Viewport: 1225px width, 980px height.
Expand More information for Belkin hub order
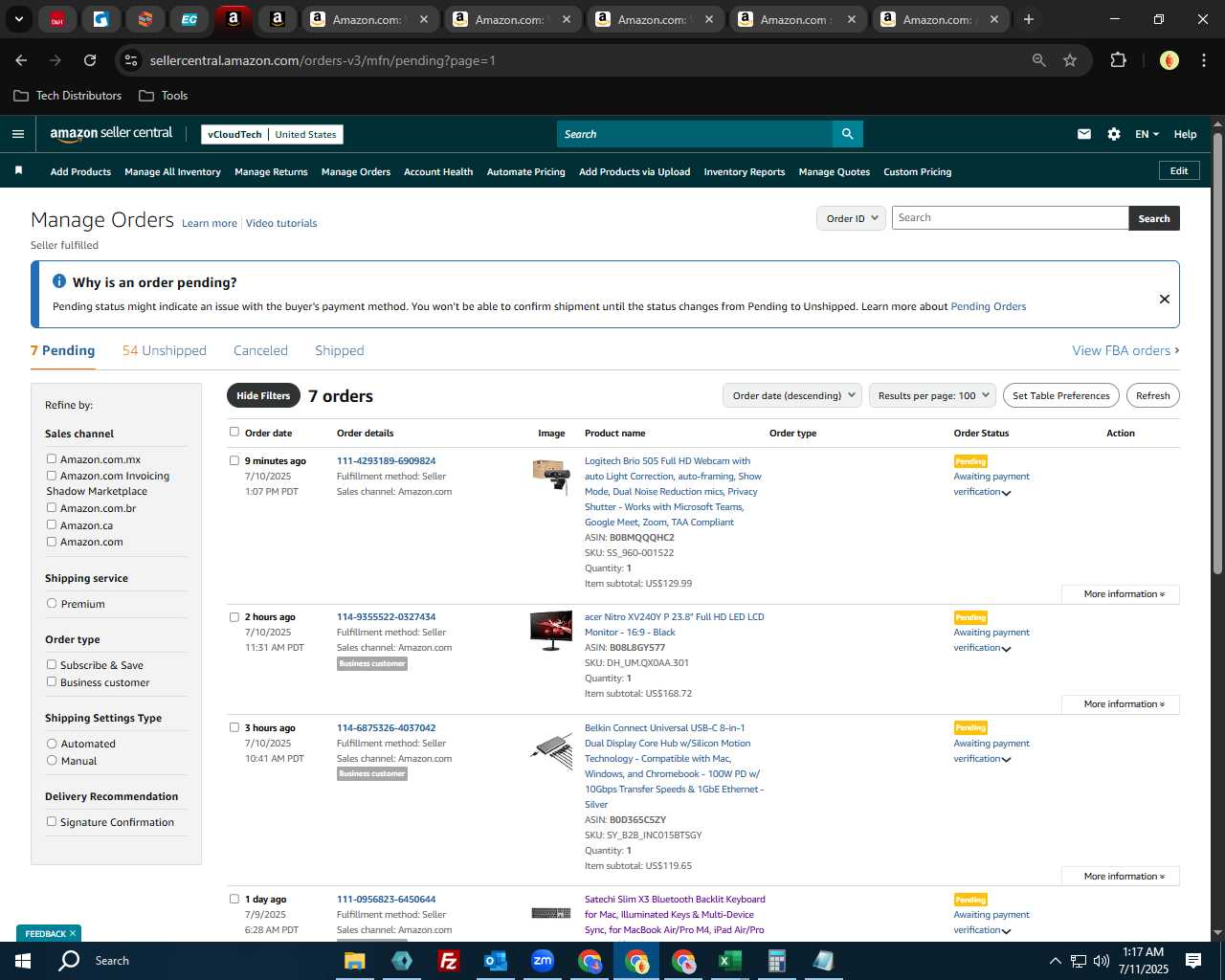click(1121, 877)
